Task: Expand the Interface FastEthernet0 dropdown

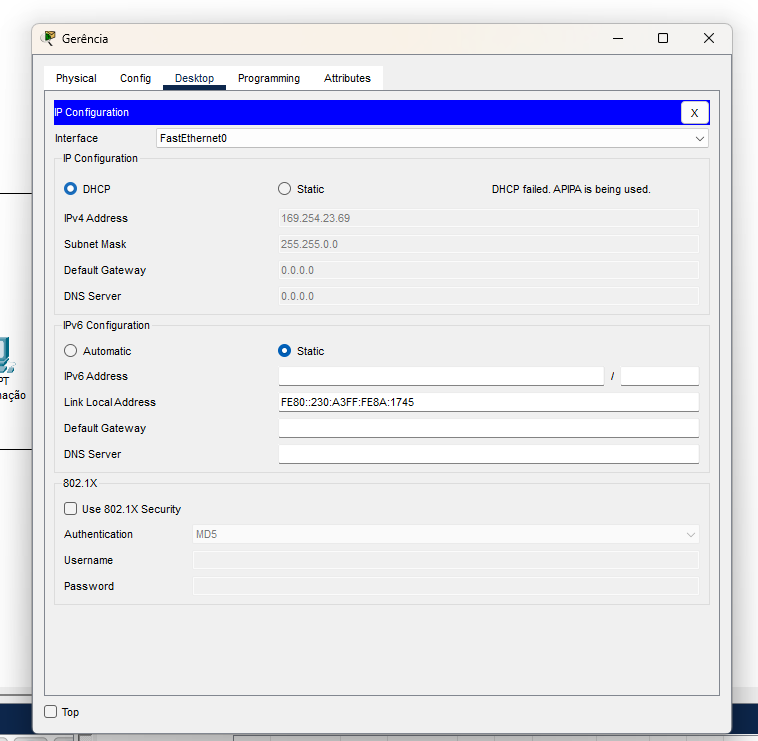Action: (432, 138)
